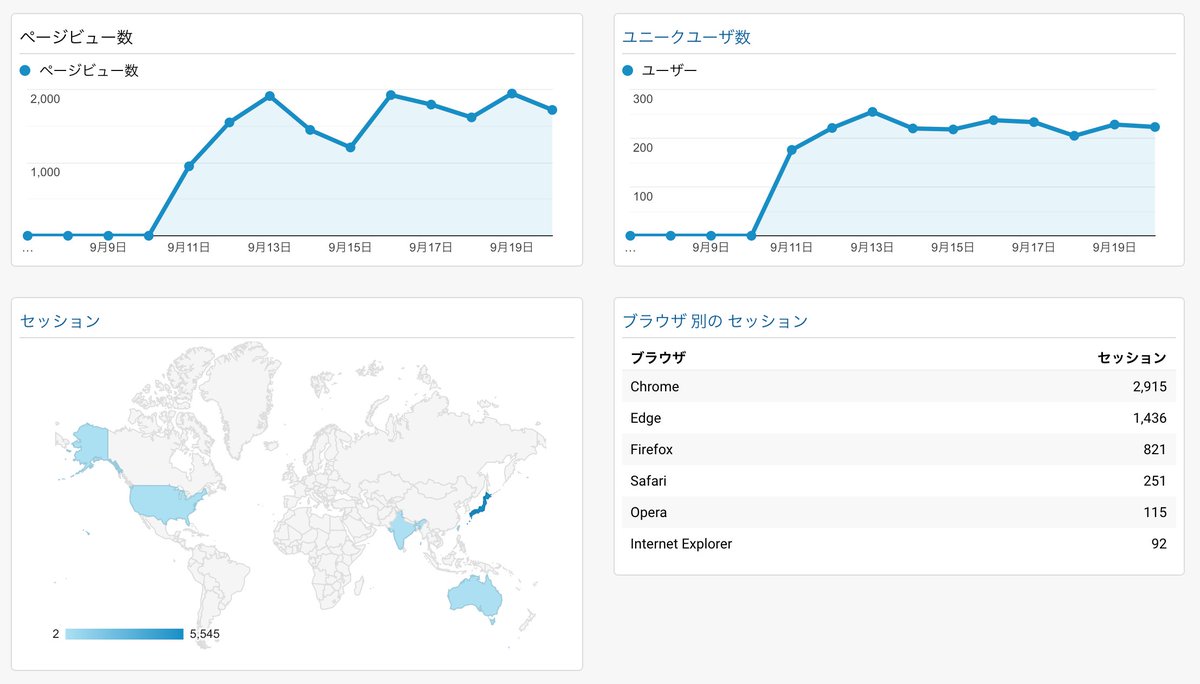Open the ブラウザ 別の セッション widget title
The width and height of the screenshot is (1200, 684).
pos(715,321)
